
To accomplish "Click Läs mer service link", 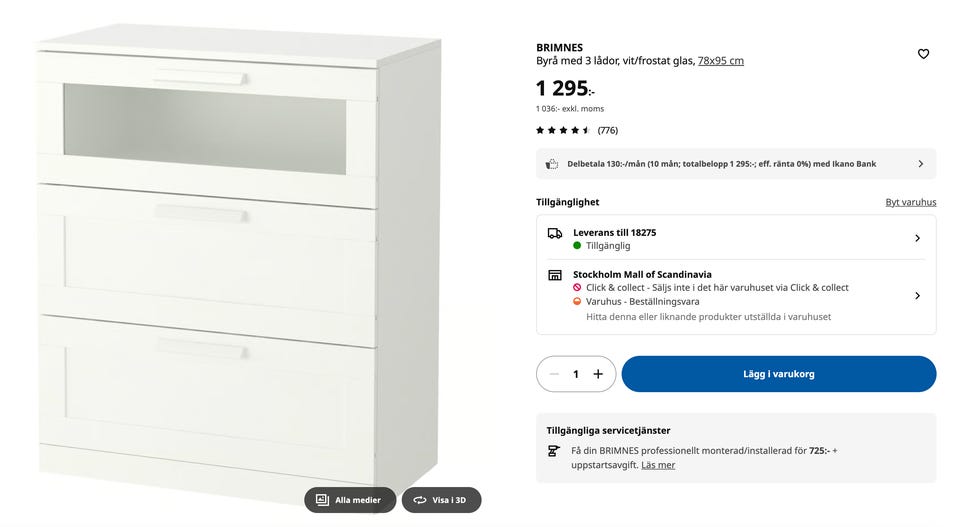I will point(658,465).
